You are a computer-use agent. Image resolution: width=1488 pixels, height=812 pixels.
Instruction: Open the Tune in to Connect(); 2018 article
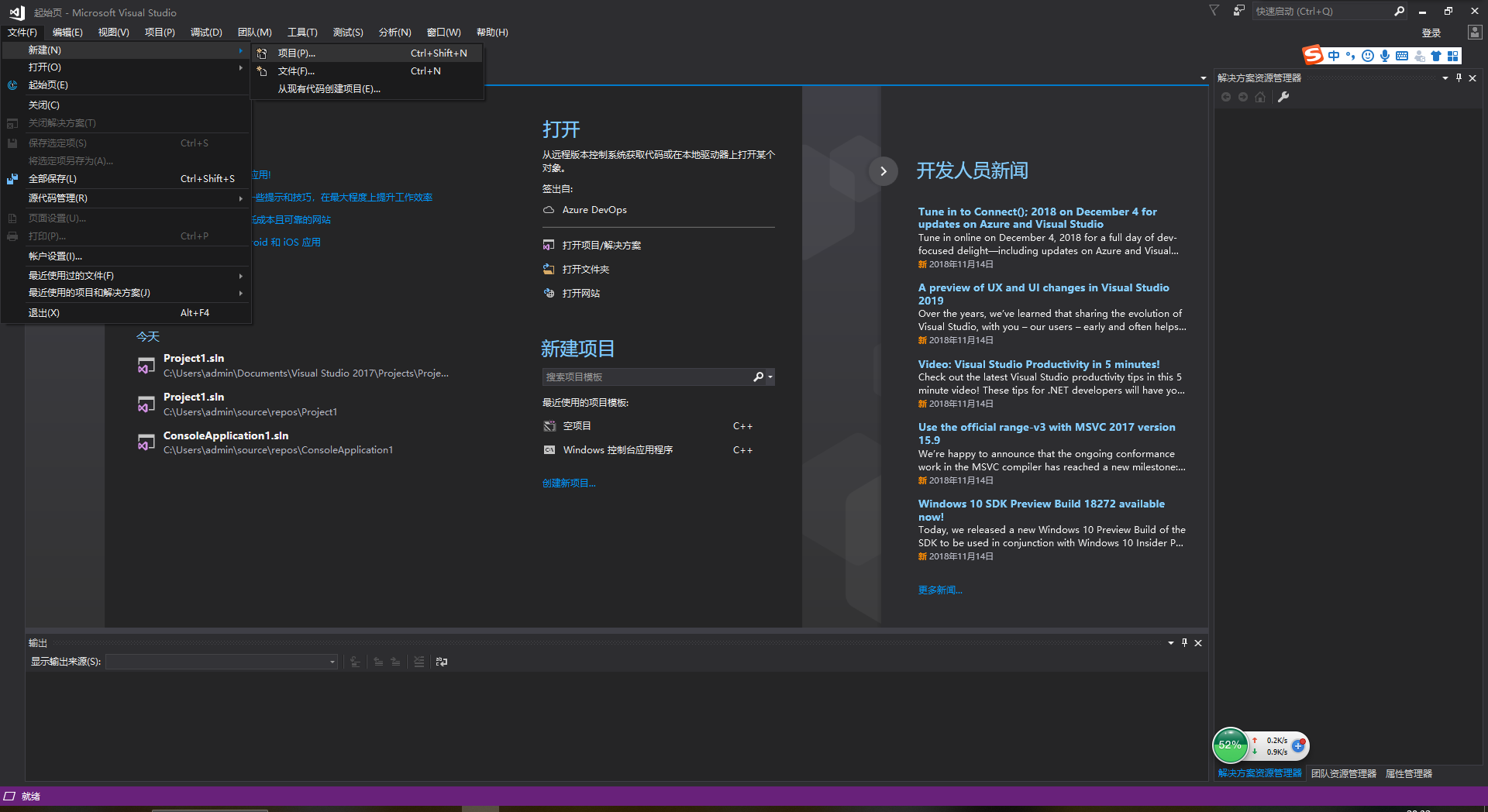(x=1037, y=218)
